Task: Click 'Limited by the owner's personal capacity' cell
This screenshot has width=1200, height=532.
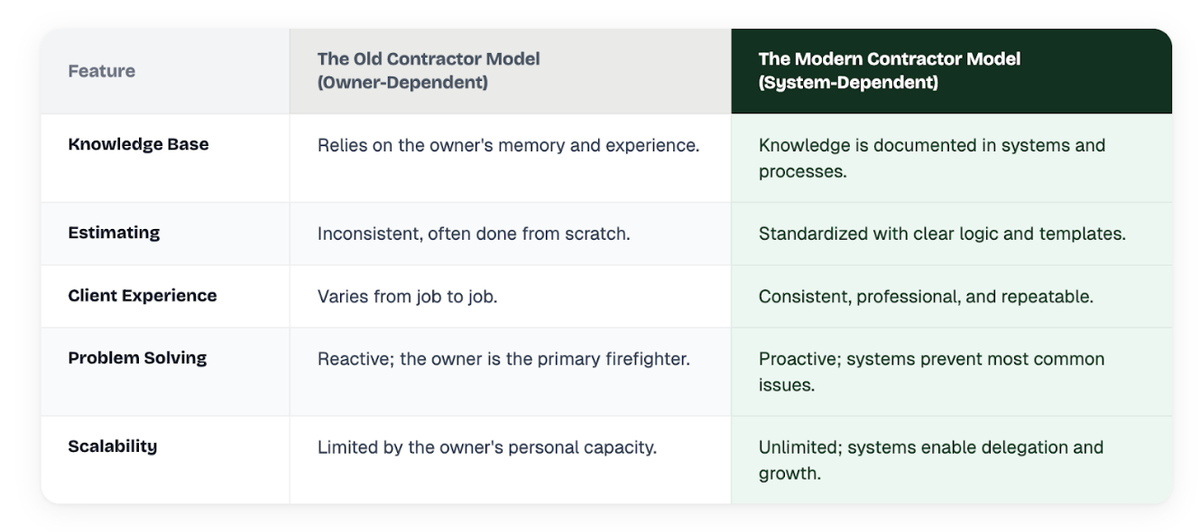Action: coord(487,447)
